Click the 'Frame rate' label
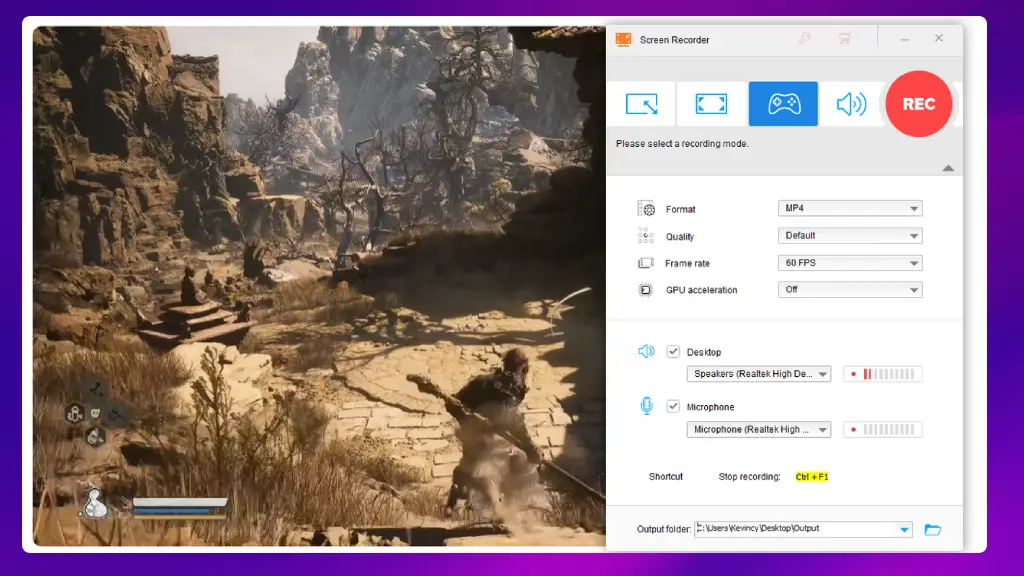The width and height of the screenshot is (1024, 576). tap(687, 263)
